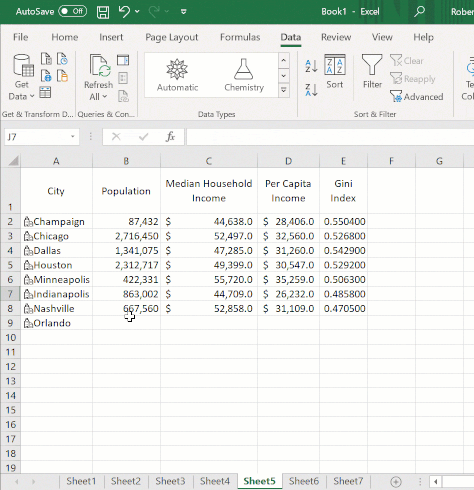Click the Search magnifier icon
This screenshot has width=474, height=490.
419,12
